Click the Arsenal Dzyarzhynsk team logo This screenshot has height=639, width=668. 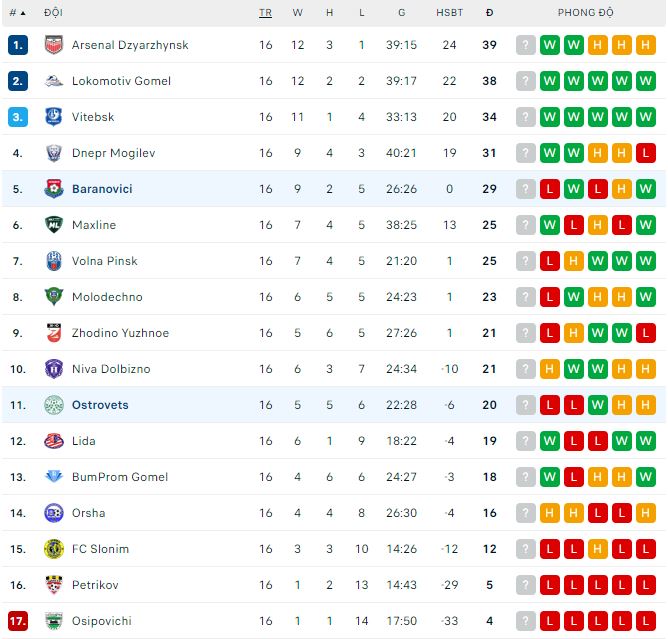tap(54, 45)
